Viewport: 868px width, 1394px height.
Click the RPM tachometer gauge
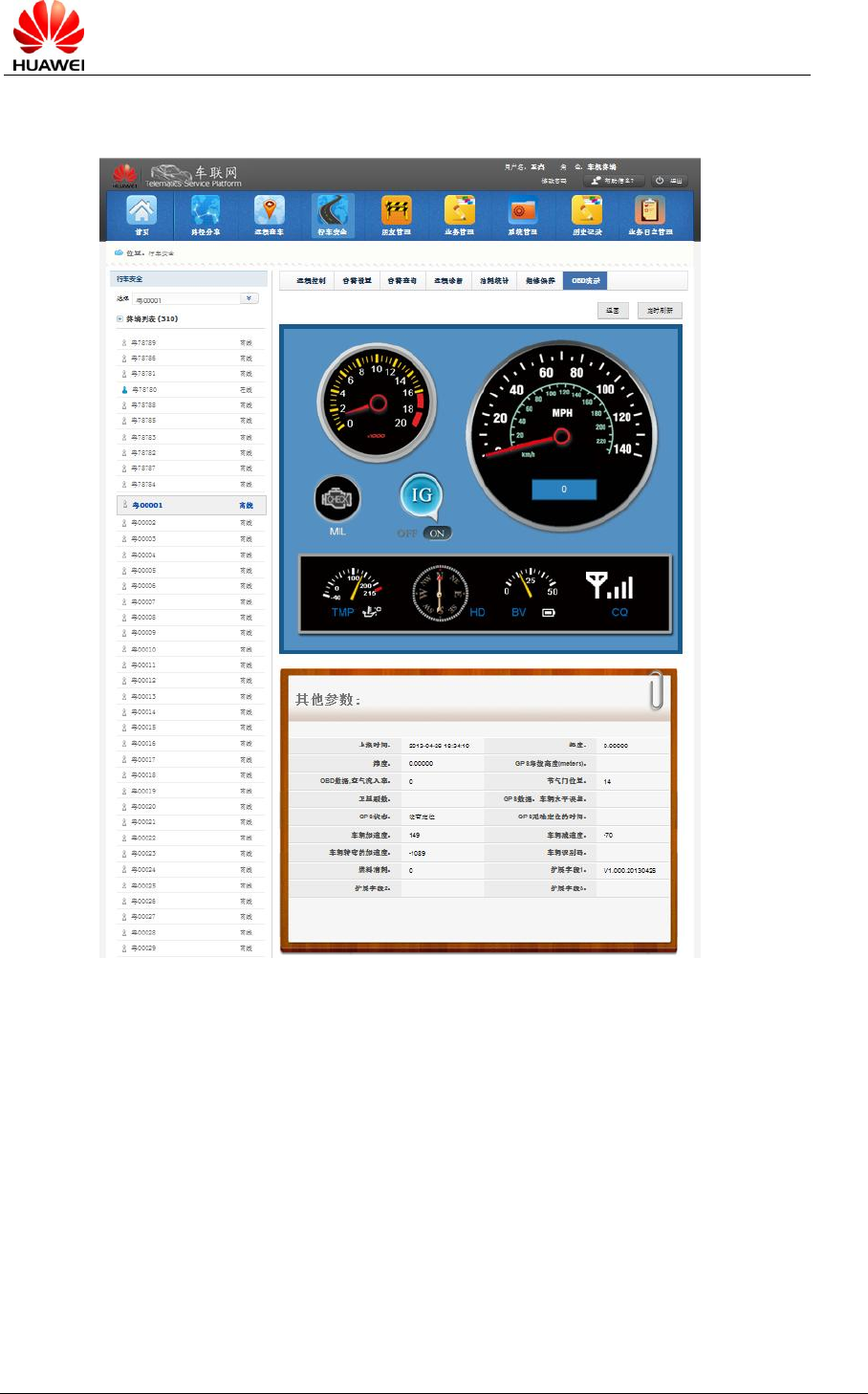coord(378,402)
